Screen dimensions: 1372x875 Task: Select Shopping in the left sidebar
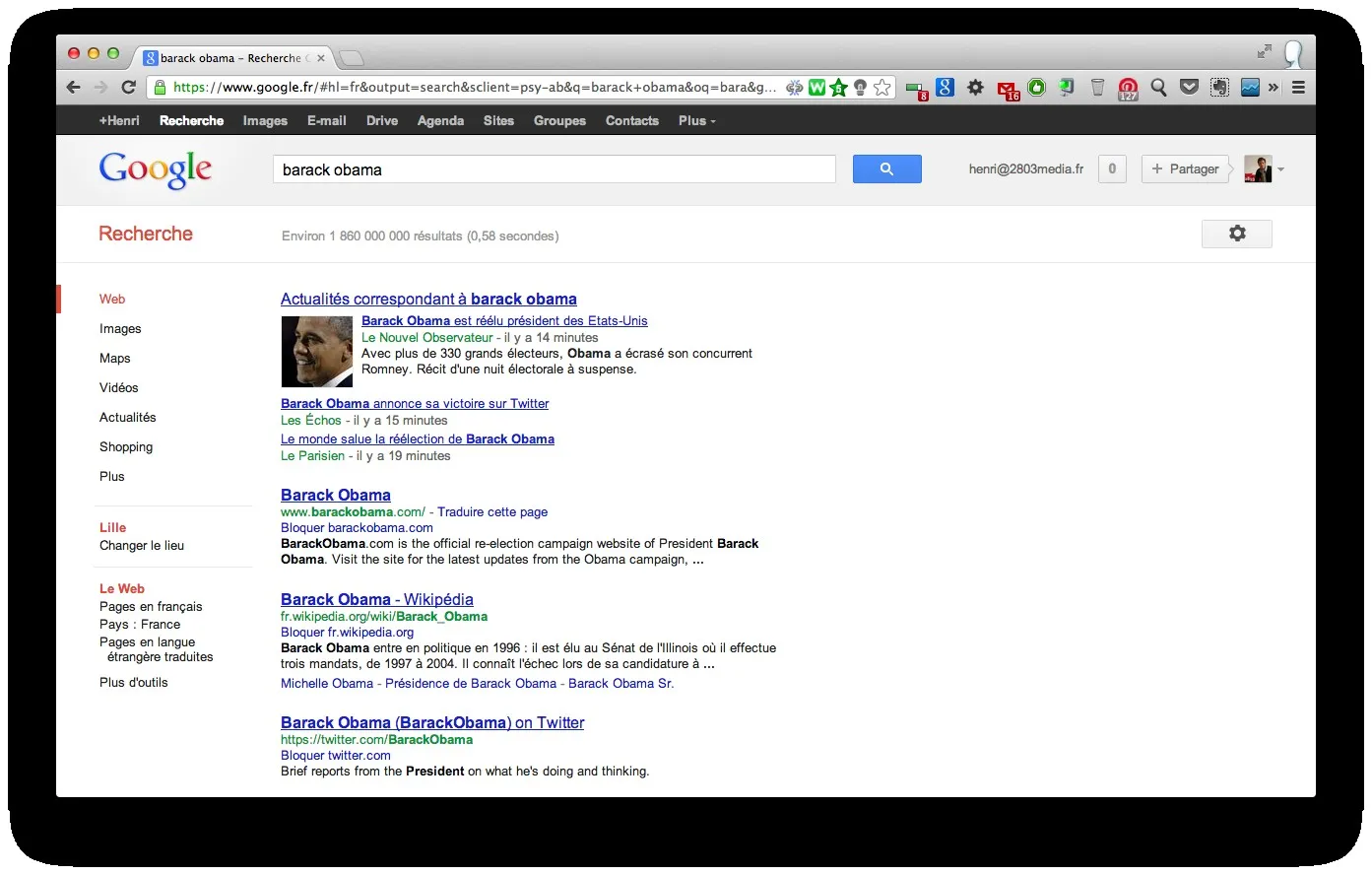(x=126, y=447)
